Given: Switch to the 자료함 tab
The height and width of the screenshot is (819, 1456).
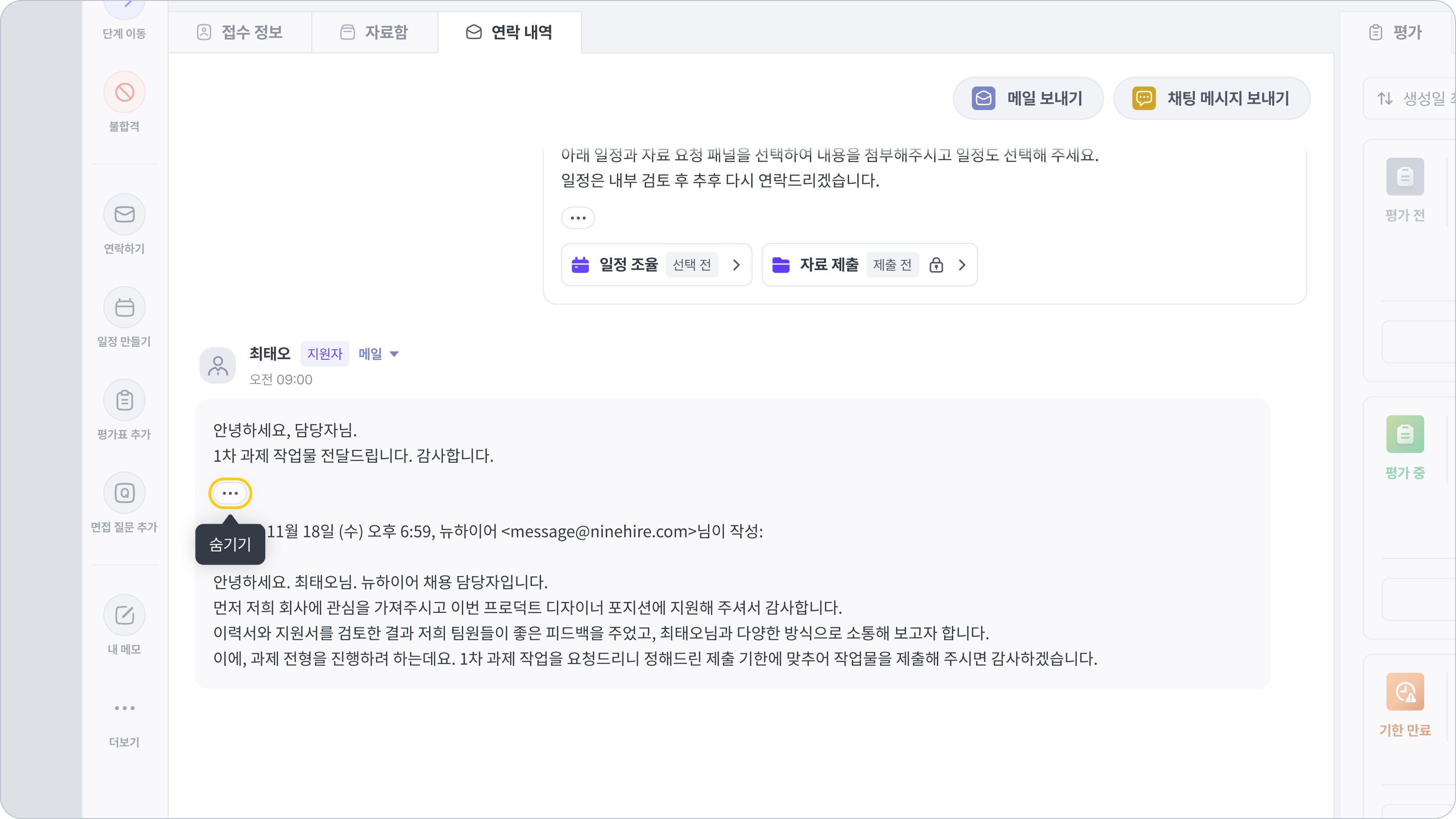Looking at the screenshot, I should 374,32.
